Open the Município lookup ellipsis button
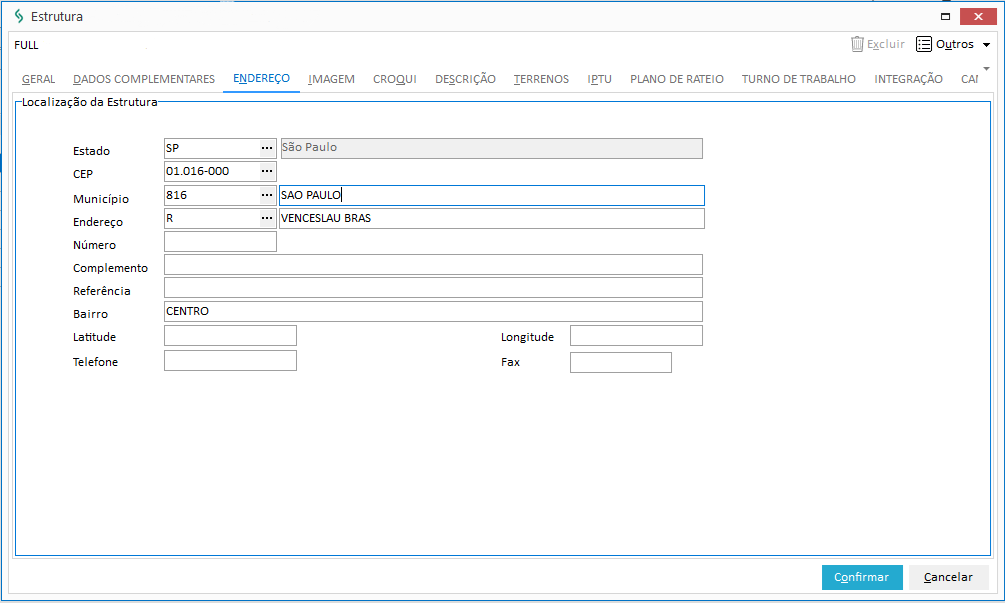 pos(267,195)
